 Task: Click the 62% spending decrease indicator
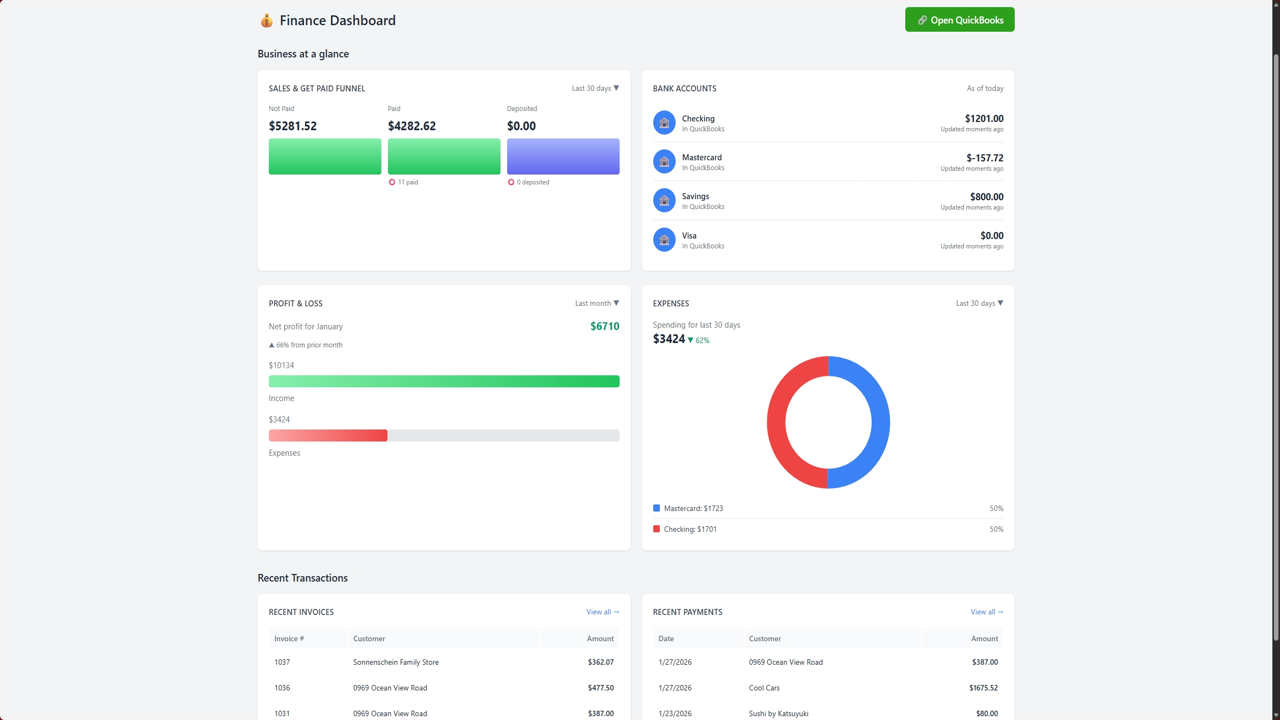pyautogui.click(x=698, y=340)
